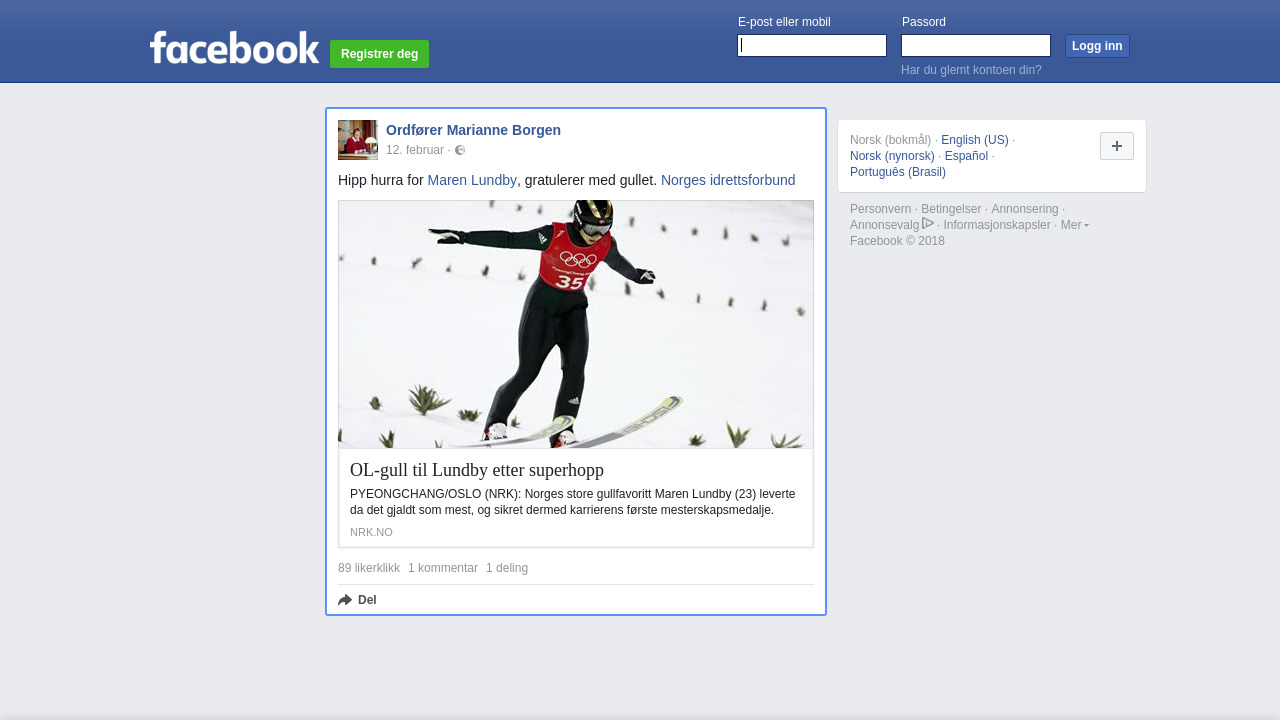1280x720 pixels.
Task: Open the Maren Lundby link
Action: click(x=472, y=180)
